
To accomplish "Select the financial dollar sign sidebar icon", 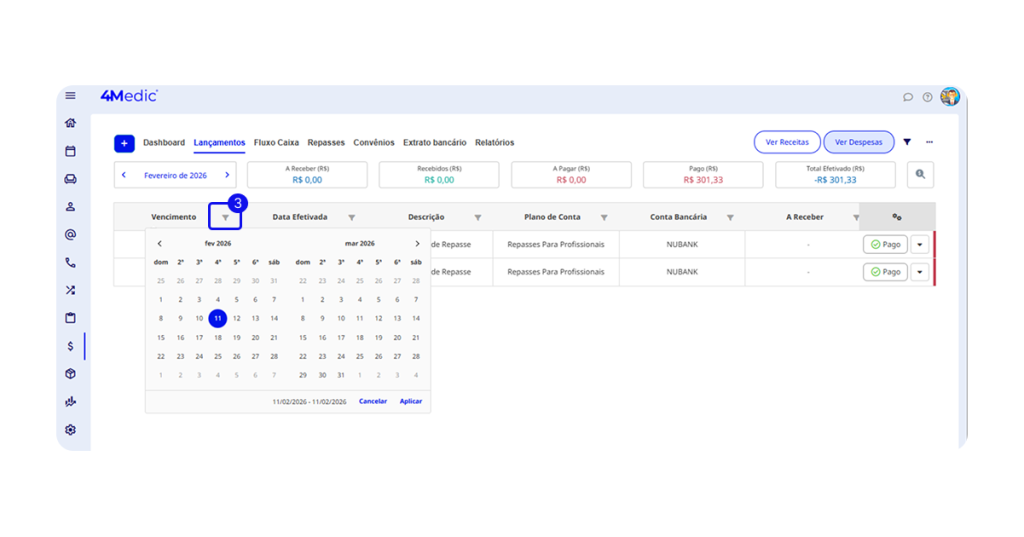I will pos(70,346).
